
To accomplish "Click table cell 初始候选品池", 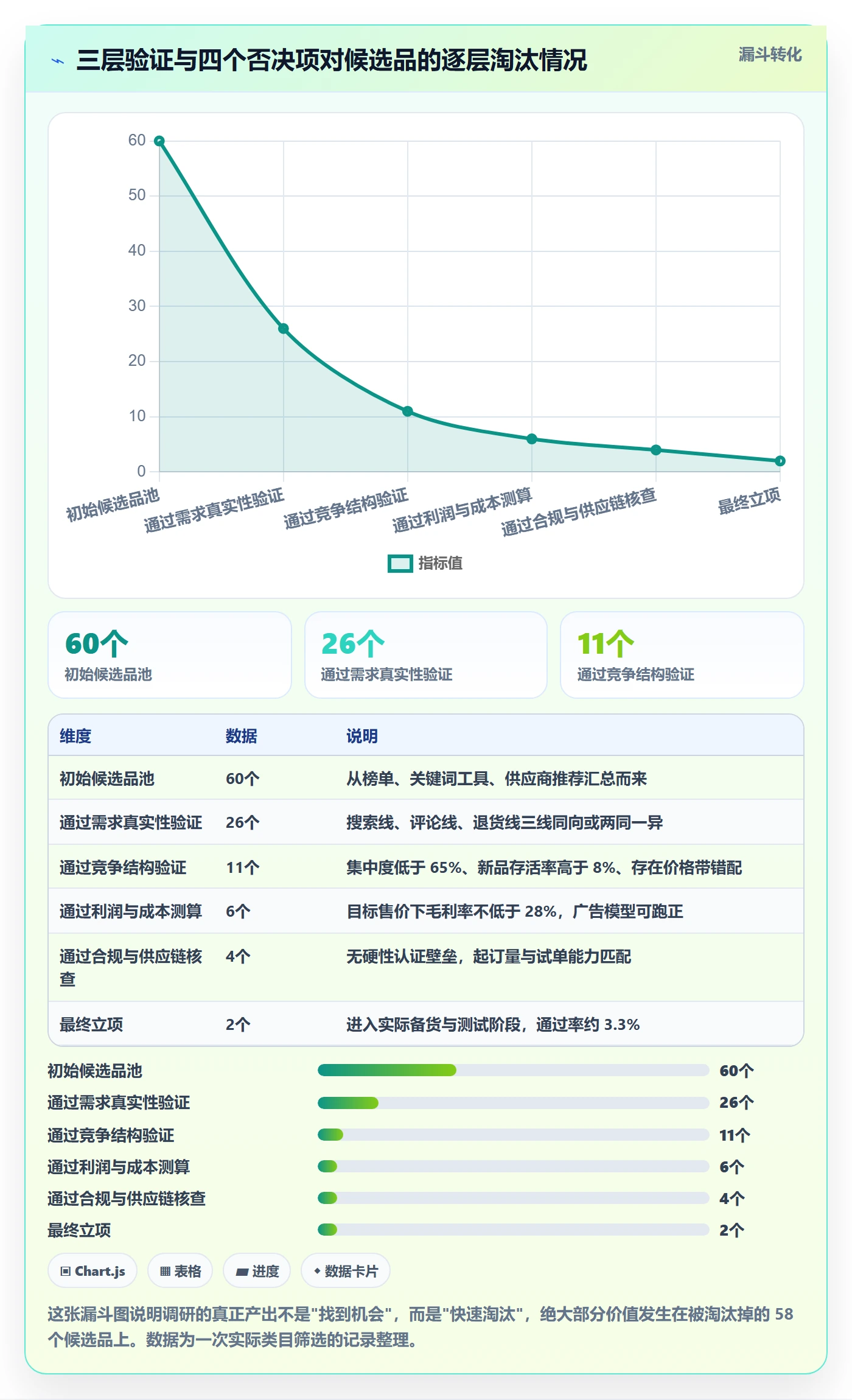I will [107, 779].
